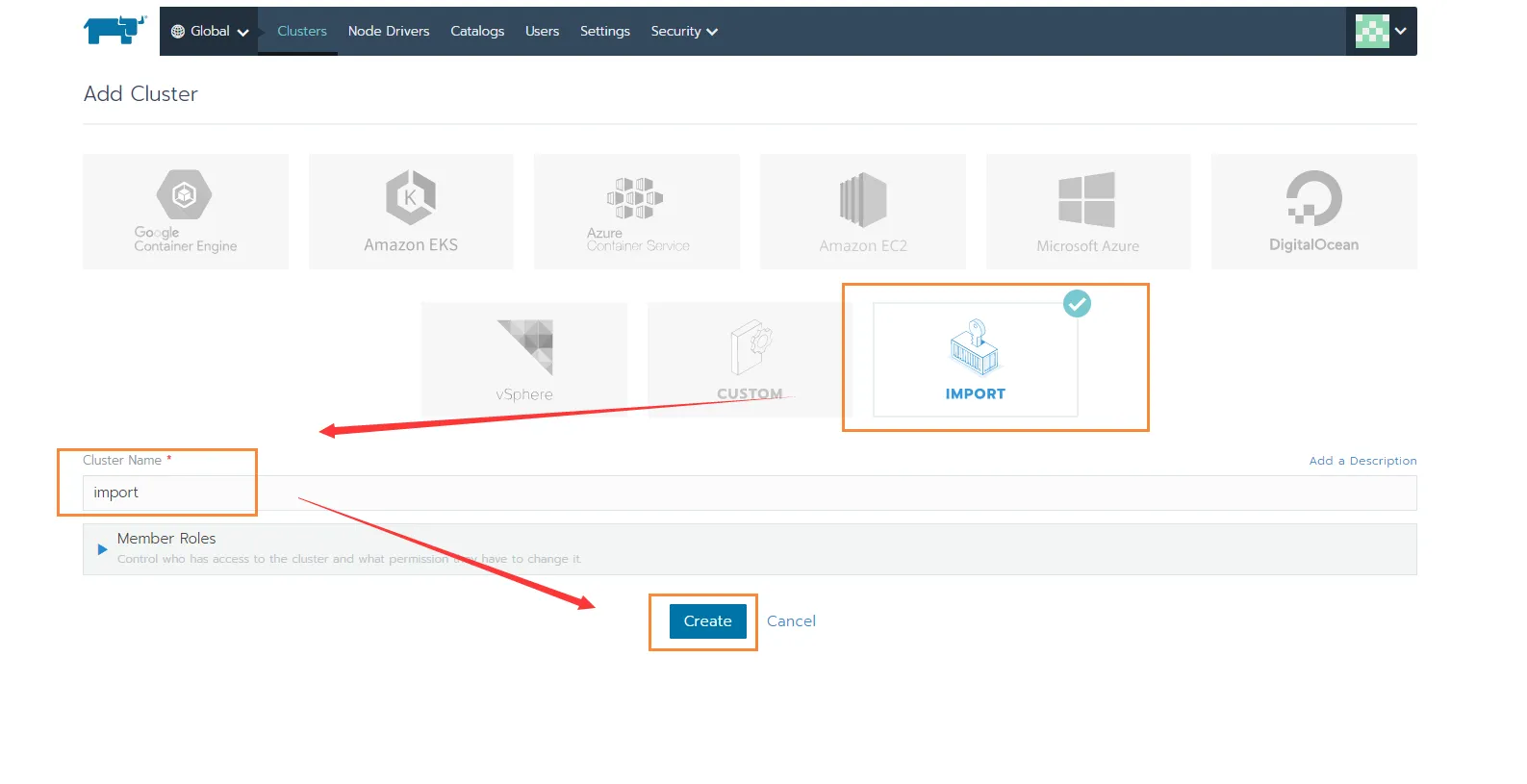Select the Import cluster tile
This screenshot has height=784, width=1527.
click(x=975, y=360)
